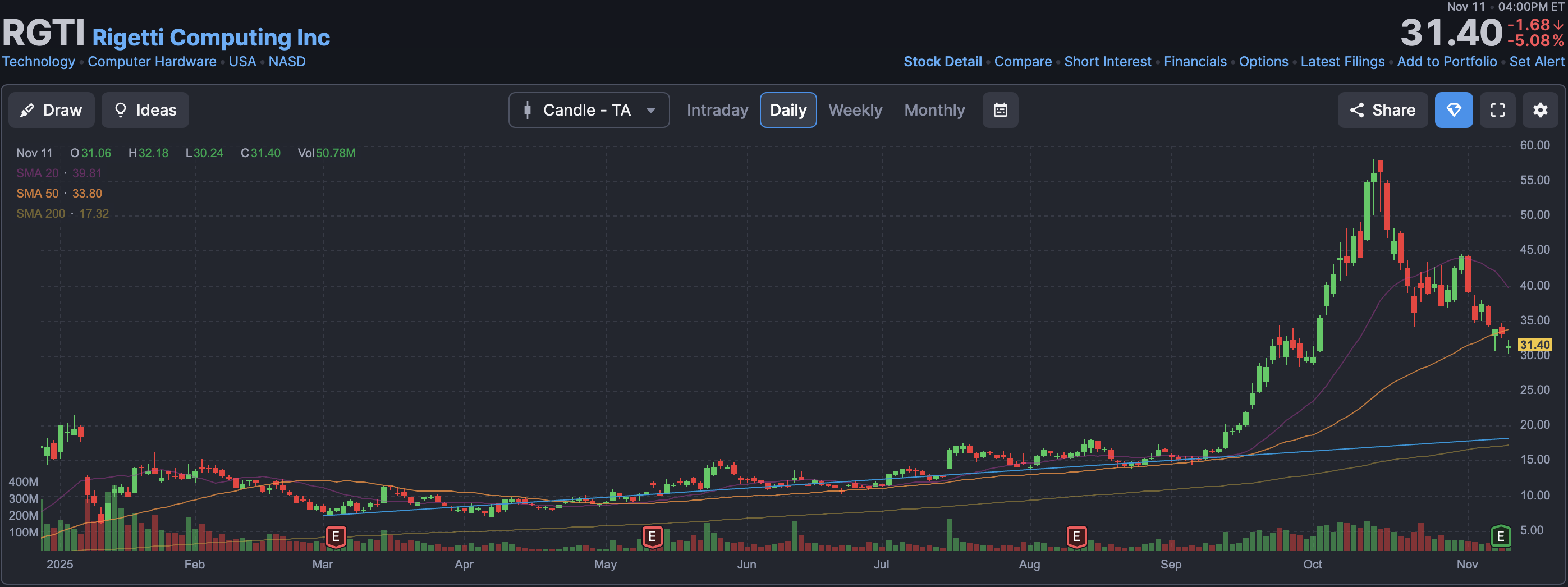1568x587 pixels.
Task: Click the 60.00 price axis label
Action: tap(1534, 145)
